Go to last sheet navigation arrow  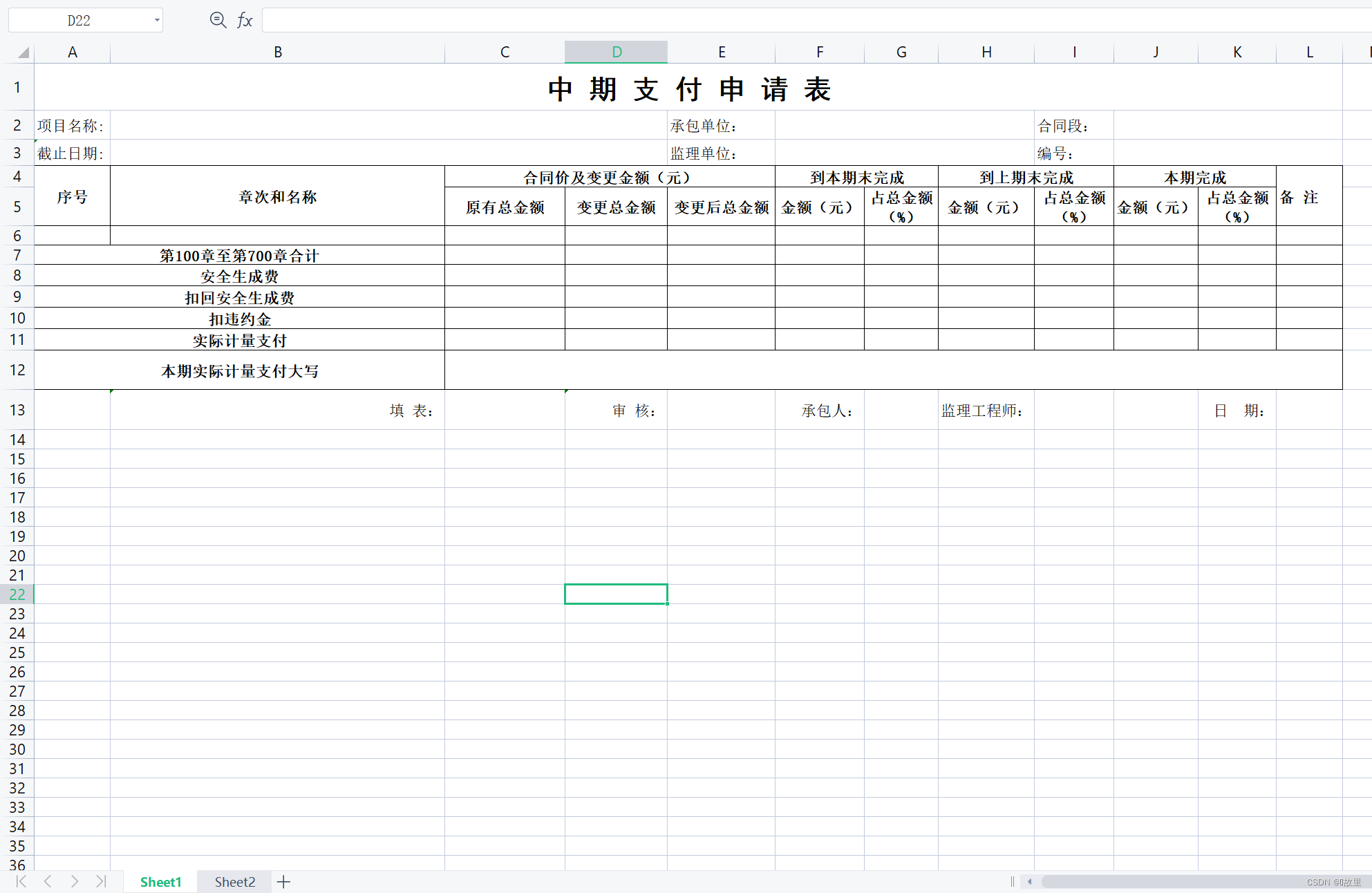101,881
